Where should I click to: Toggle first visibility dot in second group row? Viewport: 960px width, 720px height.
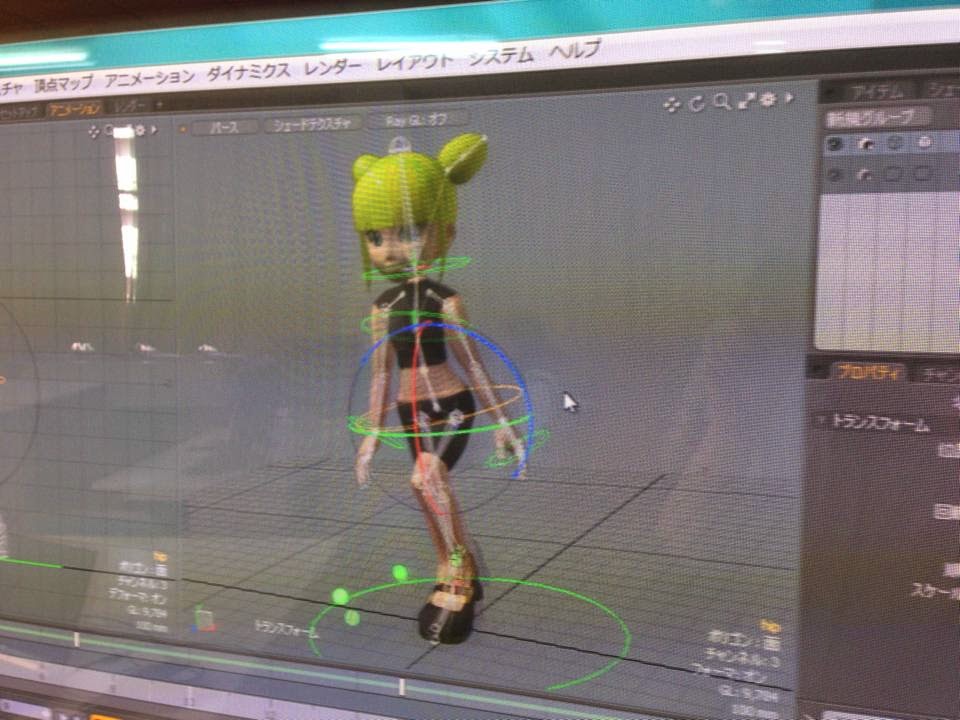(834, 175)
